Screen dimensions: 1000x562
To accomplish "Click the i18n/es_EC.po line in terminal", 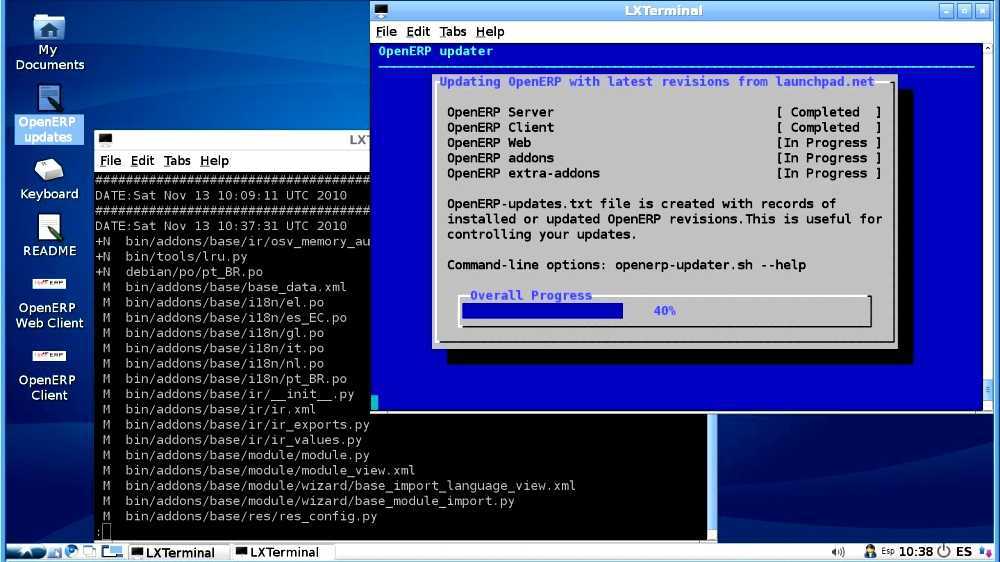I will (x=224, y=318).
